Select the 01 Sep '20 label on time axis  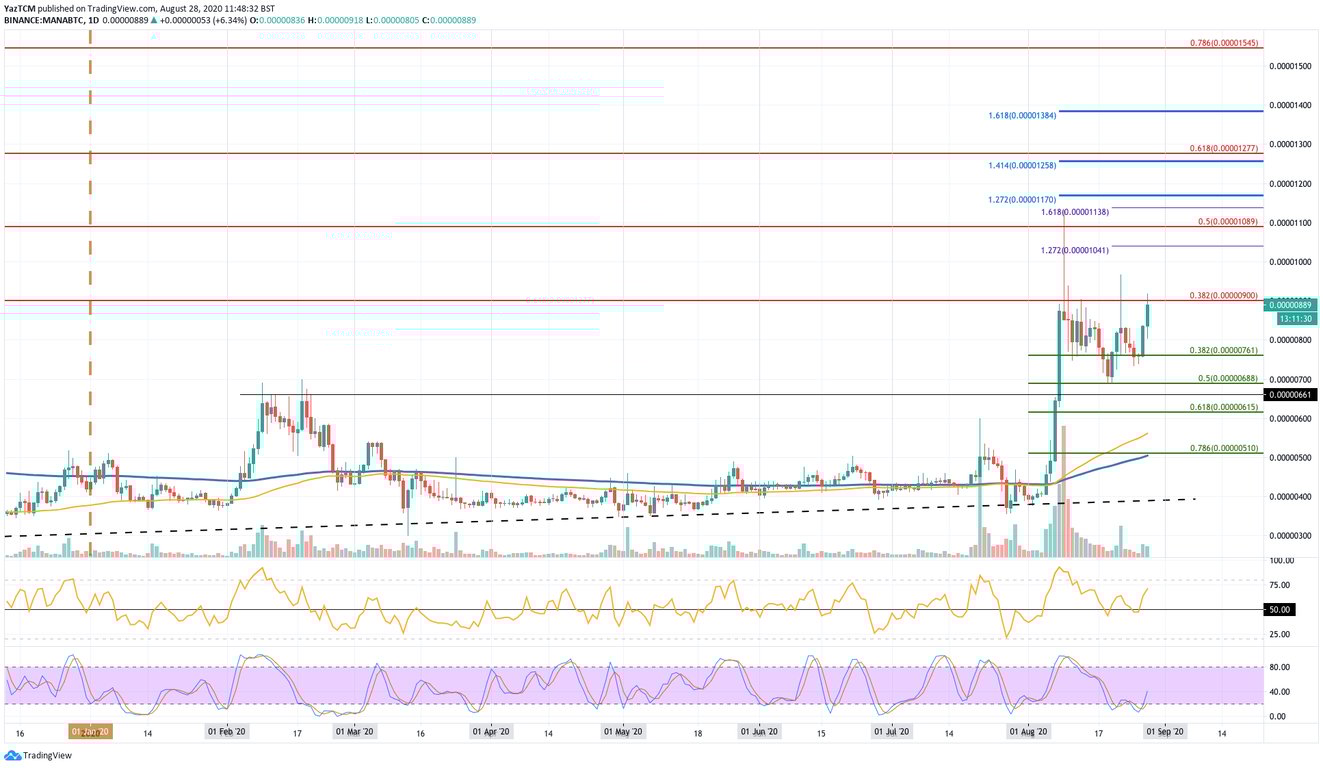coord(1163,731)
